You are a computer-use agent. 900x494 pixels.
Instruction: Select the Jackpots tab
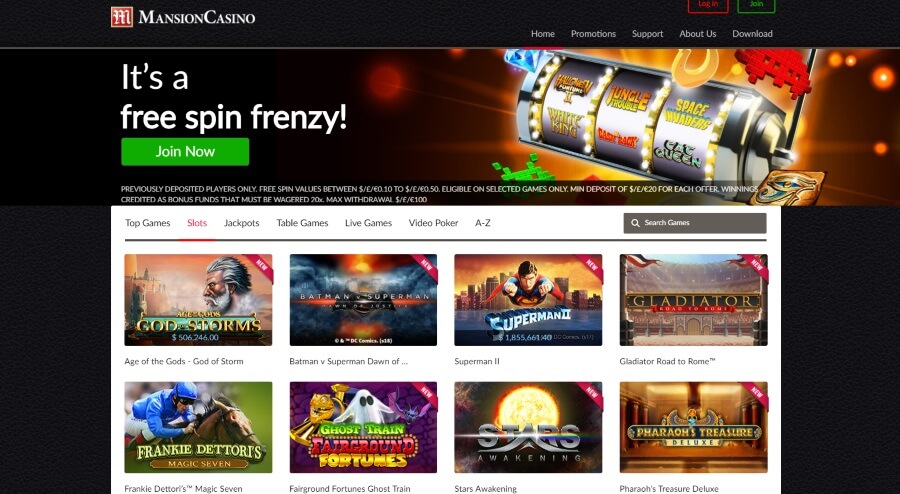click(242, 223)
